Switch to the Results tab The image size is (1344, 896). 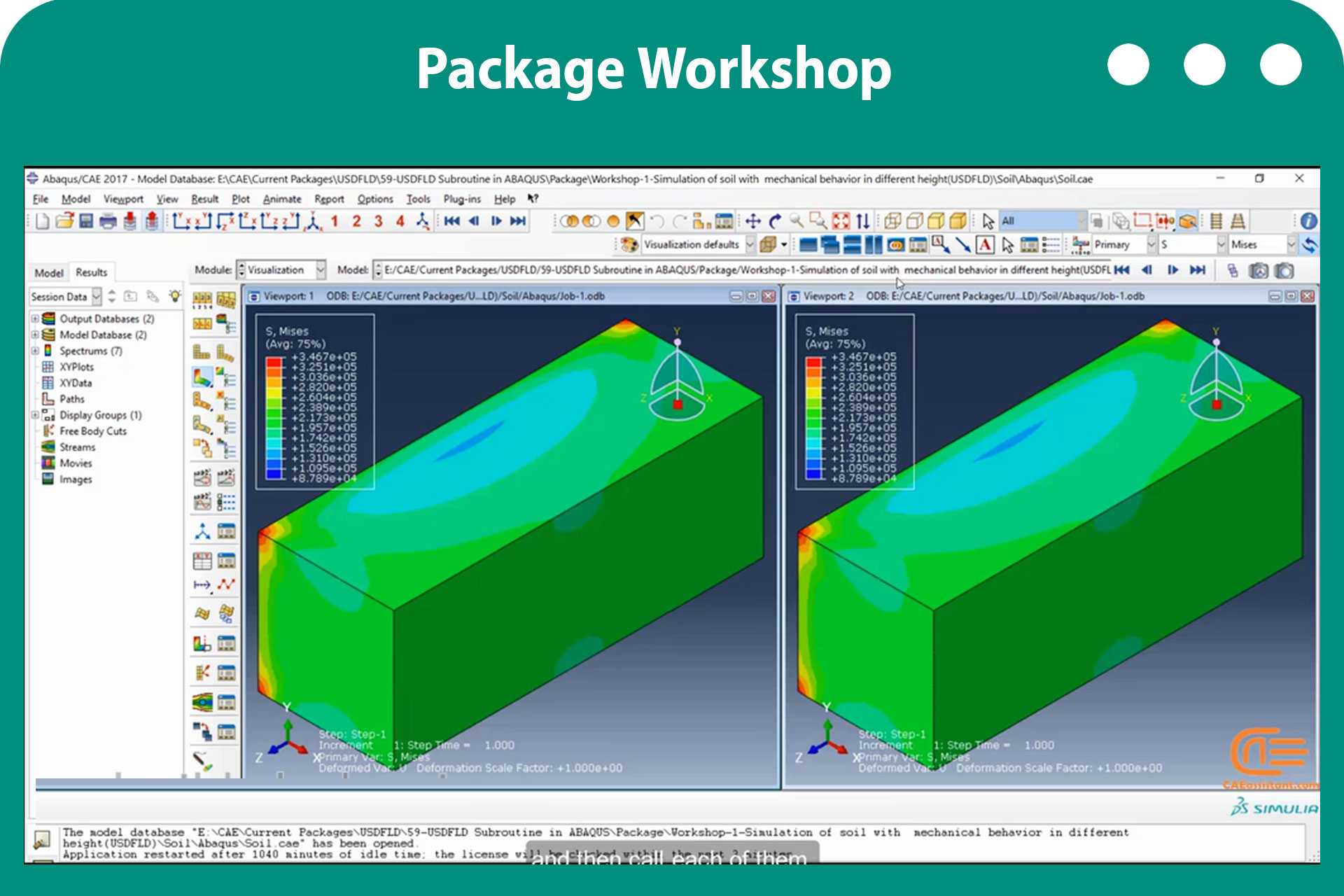[92, 272]
